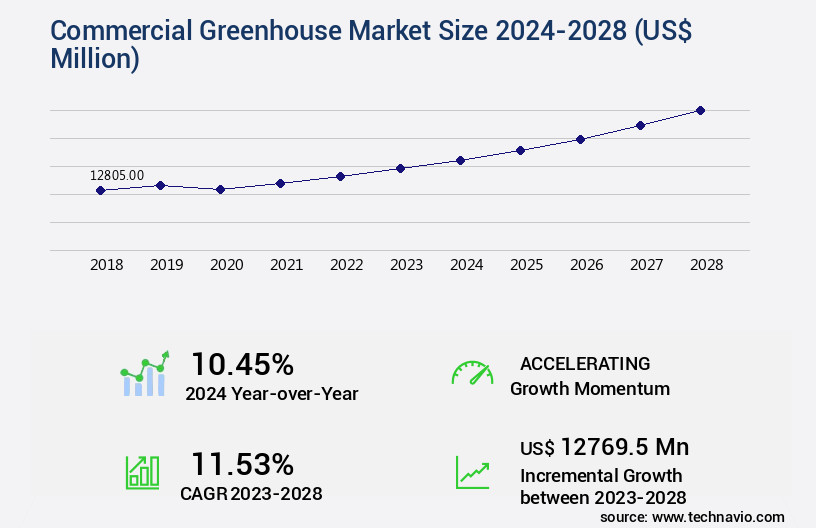Click the speedometer icon next to Accelerating
The width and height of the screenshot is (816, 528).
tap(472, 374)
